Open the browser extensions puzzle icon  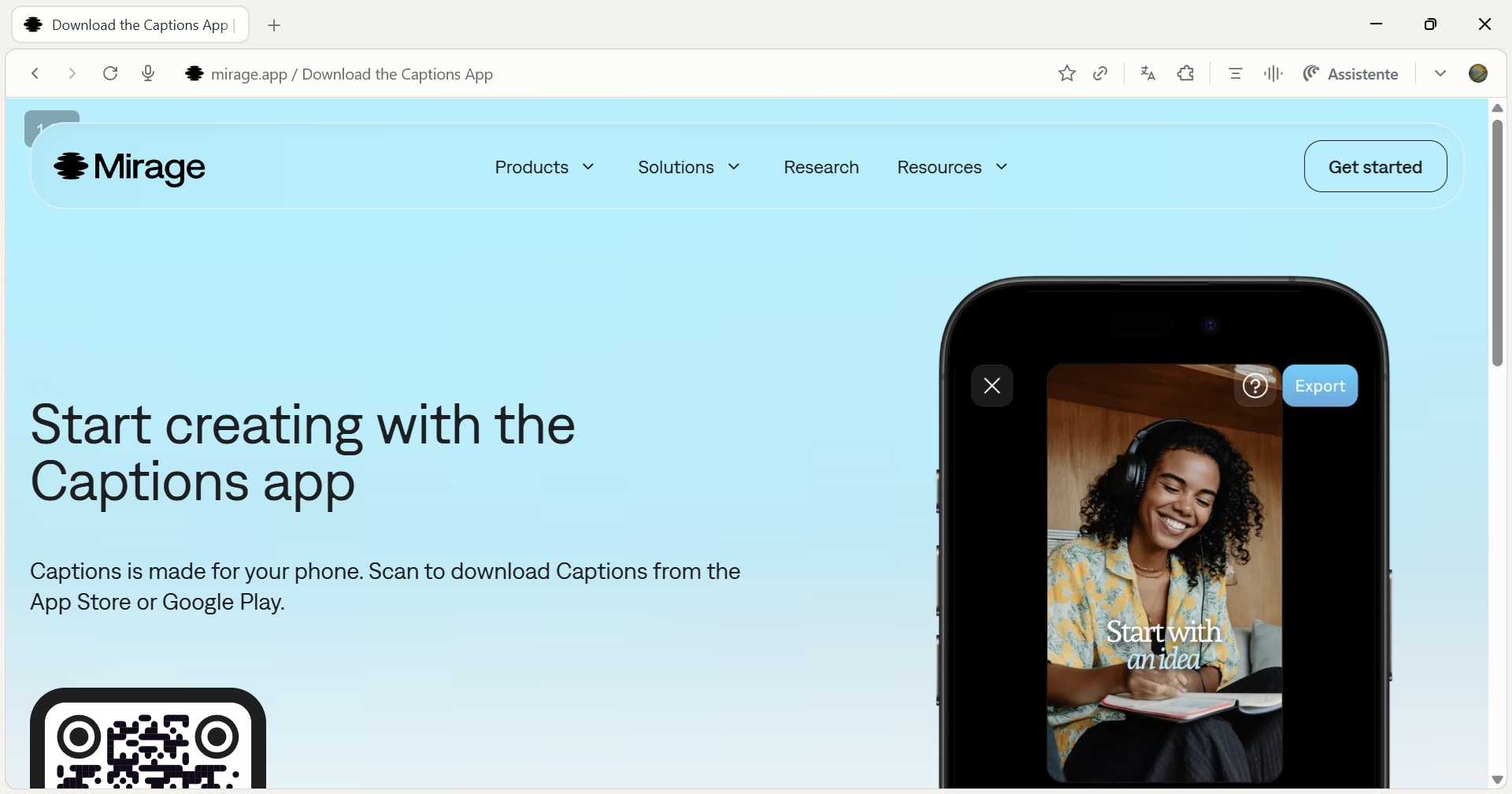pyautogui.click(x=1186, y=74)
